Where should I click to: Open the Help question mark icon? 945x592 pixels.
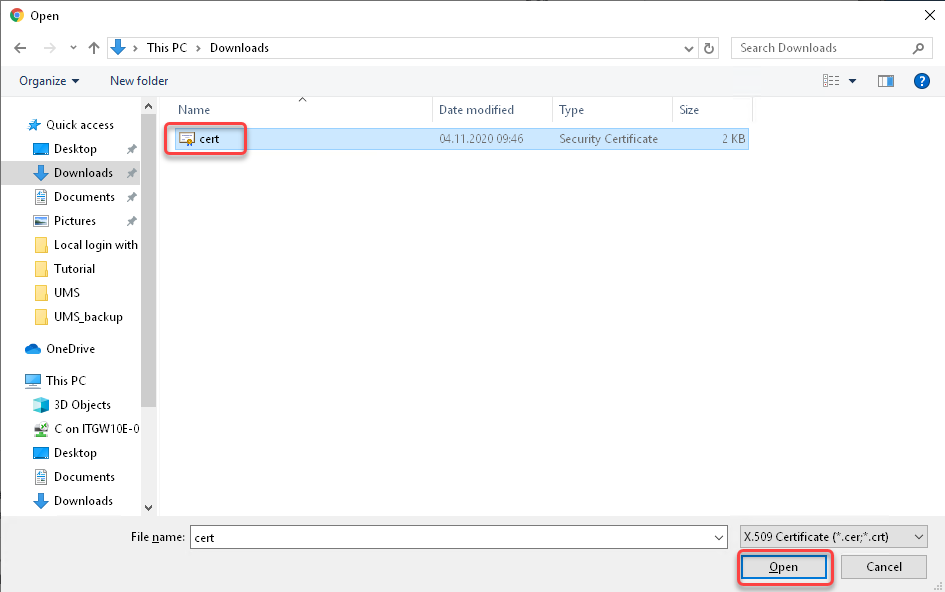coord(922,81)
